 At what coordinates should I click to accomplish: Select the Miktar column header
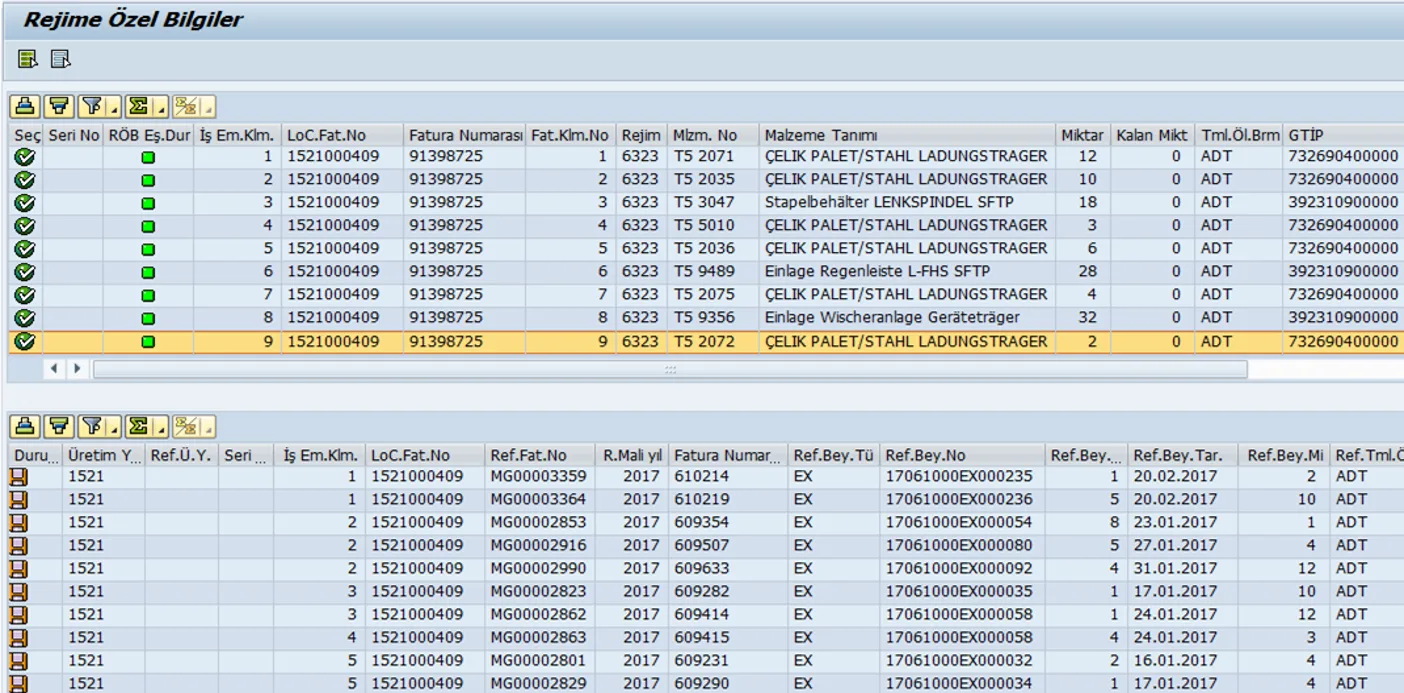coord(1083,135)
